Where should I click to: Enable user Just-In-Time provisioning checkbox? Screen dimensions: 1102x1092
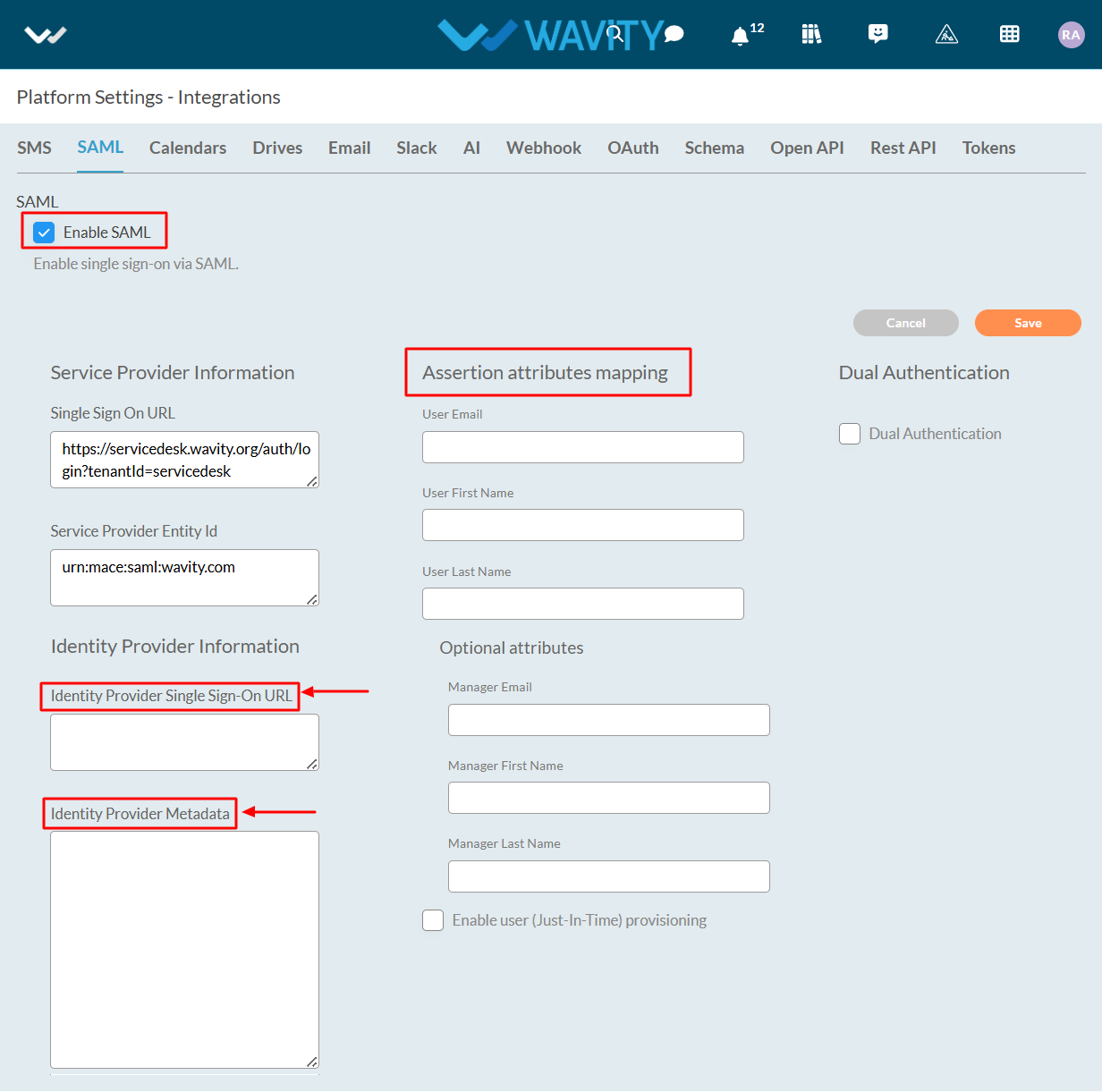[433, 920]
